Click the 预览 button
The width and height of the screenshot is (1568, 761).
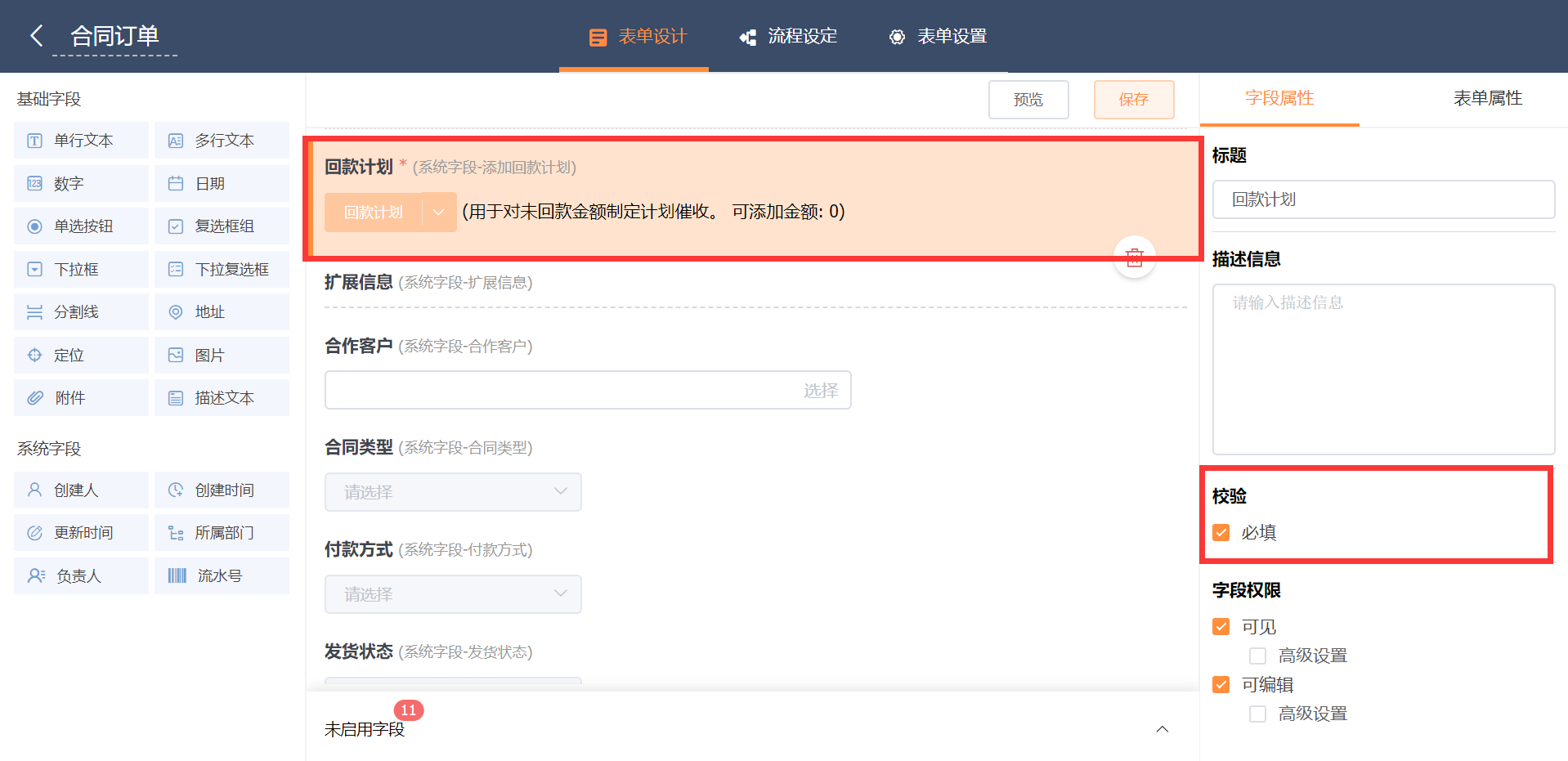coord(1028,100)
